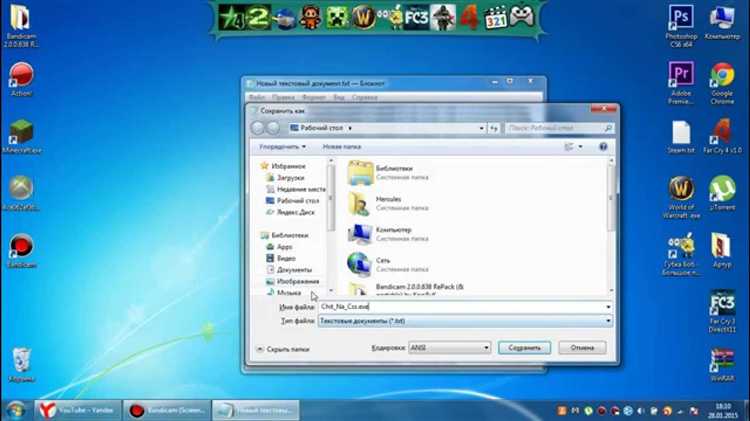Select the Recycle Bin desktop icon
The image size is (750, 421).
[21, 365]
